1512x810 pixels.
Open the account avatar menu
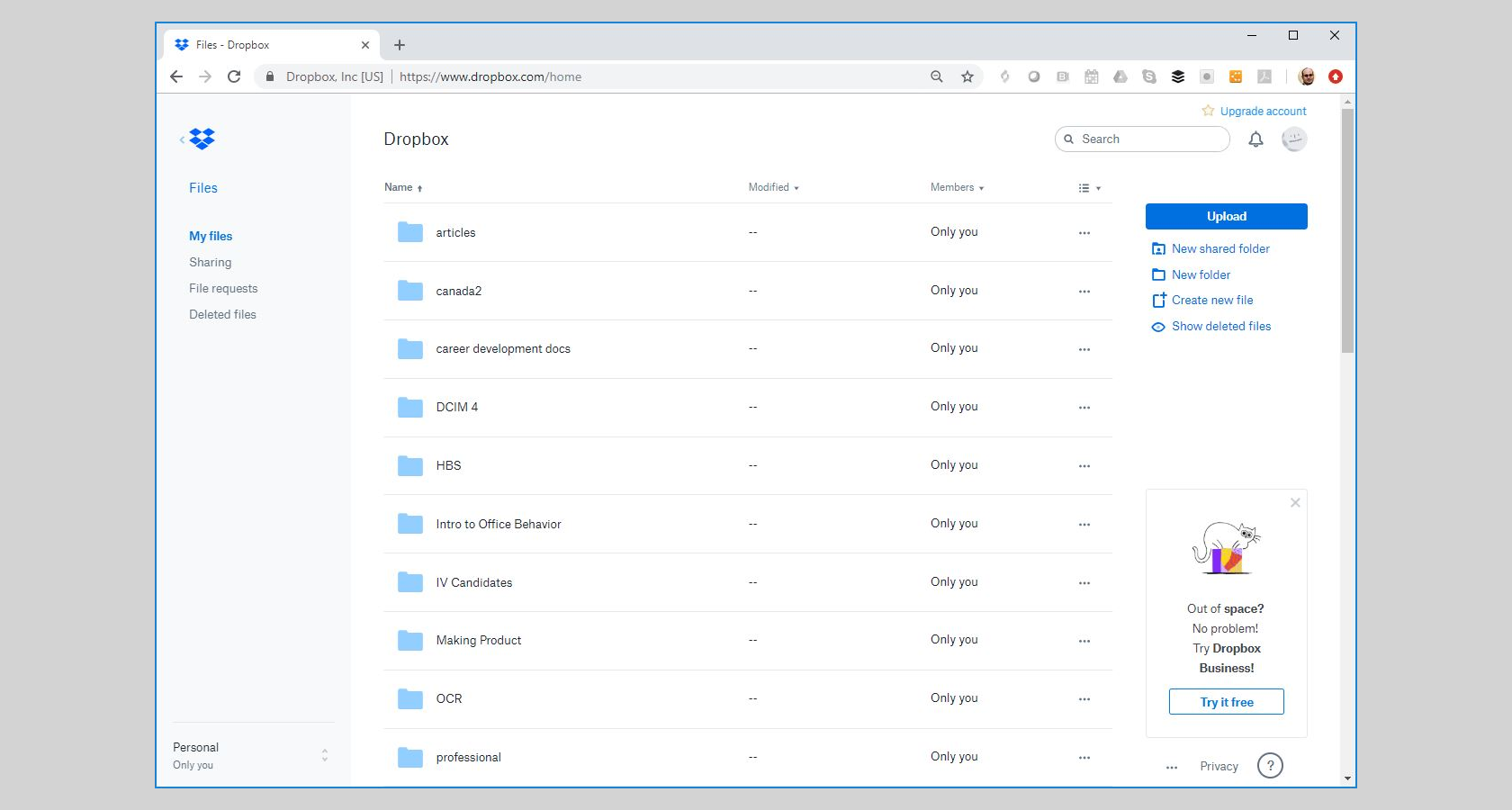click(x=1294, y=139)
